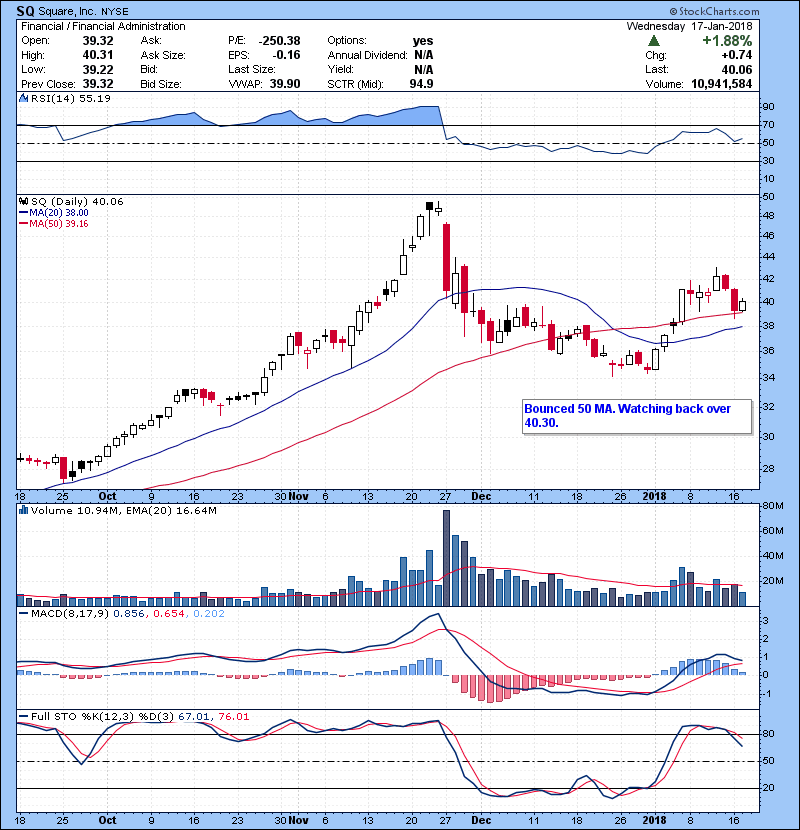The width and height of the screenshot is (800, 830).
Task: Click the RSI indicator area-chart icon
Action: coord(23,98)
